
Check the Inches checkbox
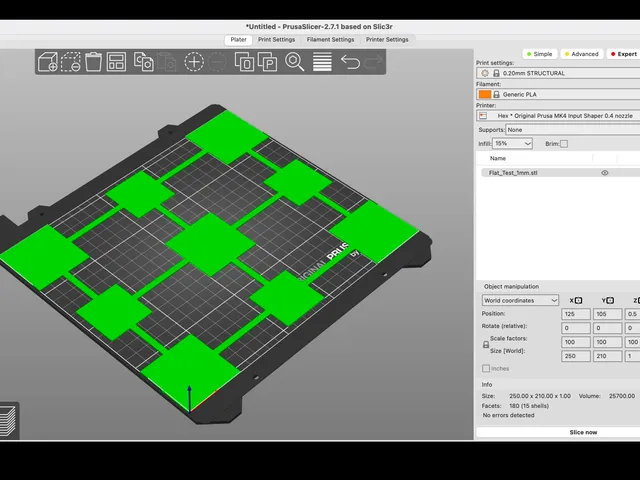tap(486, 368)
